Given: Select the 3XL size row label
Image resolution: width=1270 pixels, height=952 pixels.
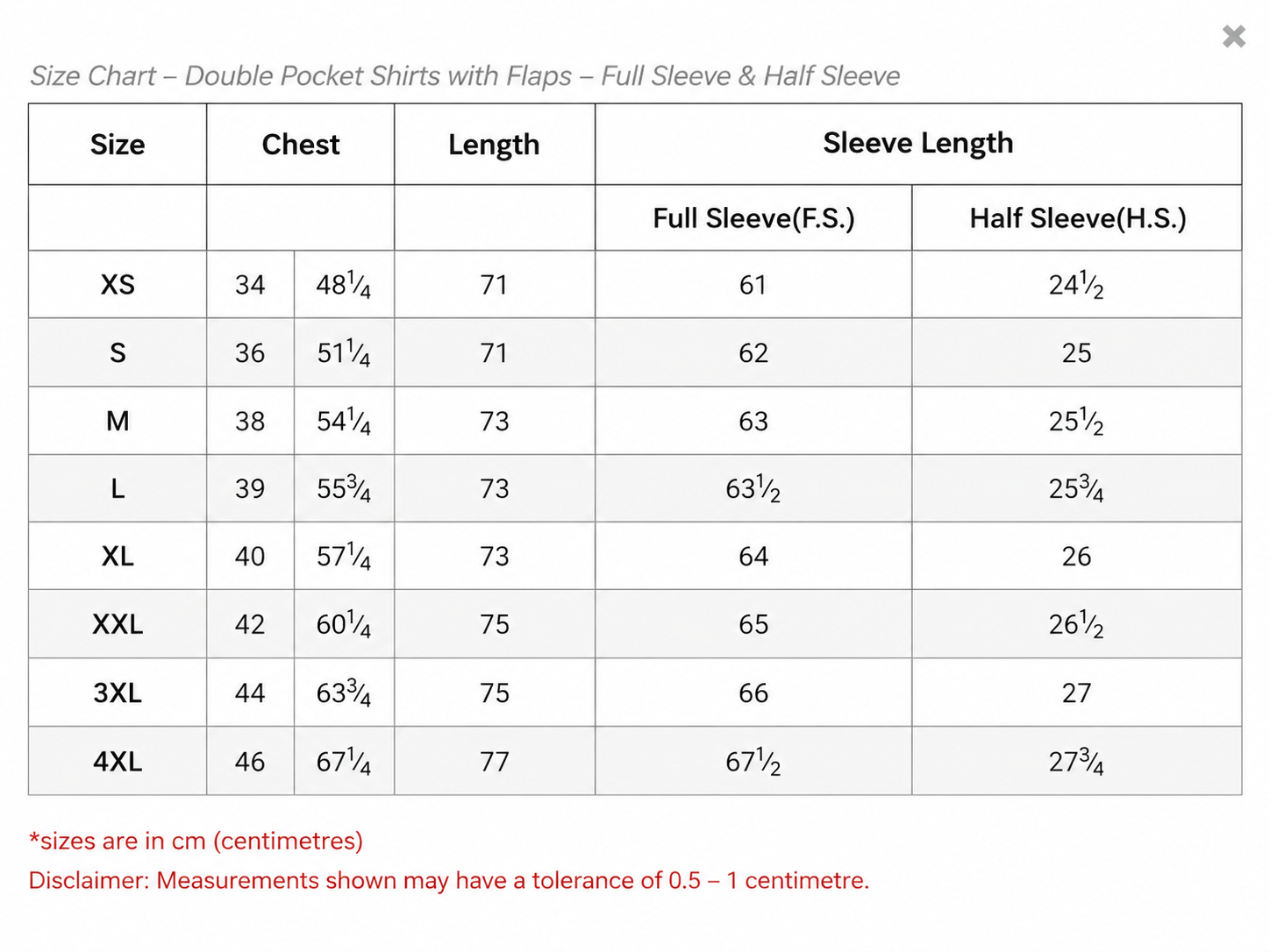Looking at the screenshot, I should [x=118, y=693].
